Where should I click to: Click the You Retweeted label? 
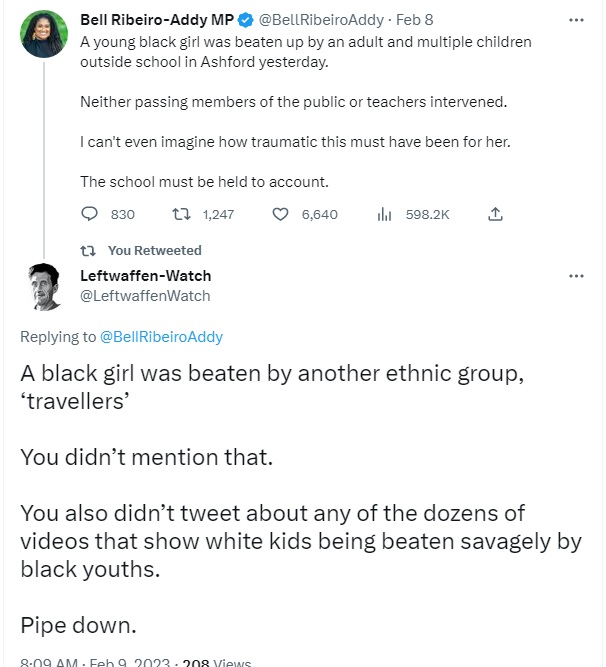tap(154, 250)
